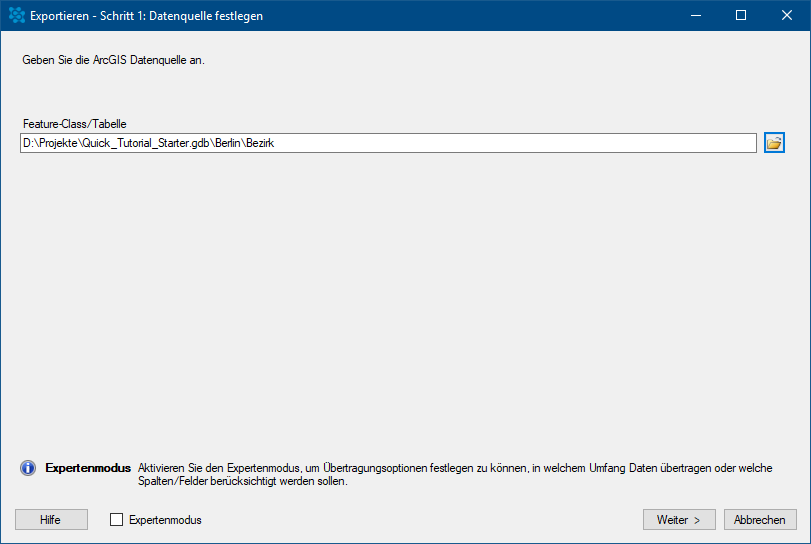Image resolution: width=811 pixels, height=544 pixels.
Task: Click the bold Expertenmodus heading text
Action: coord(88,468)
